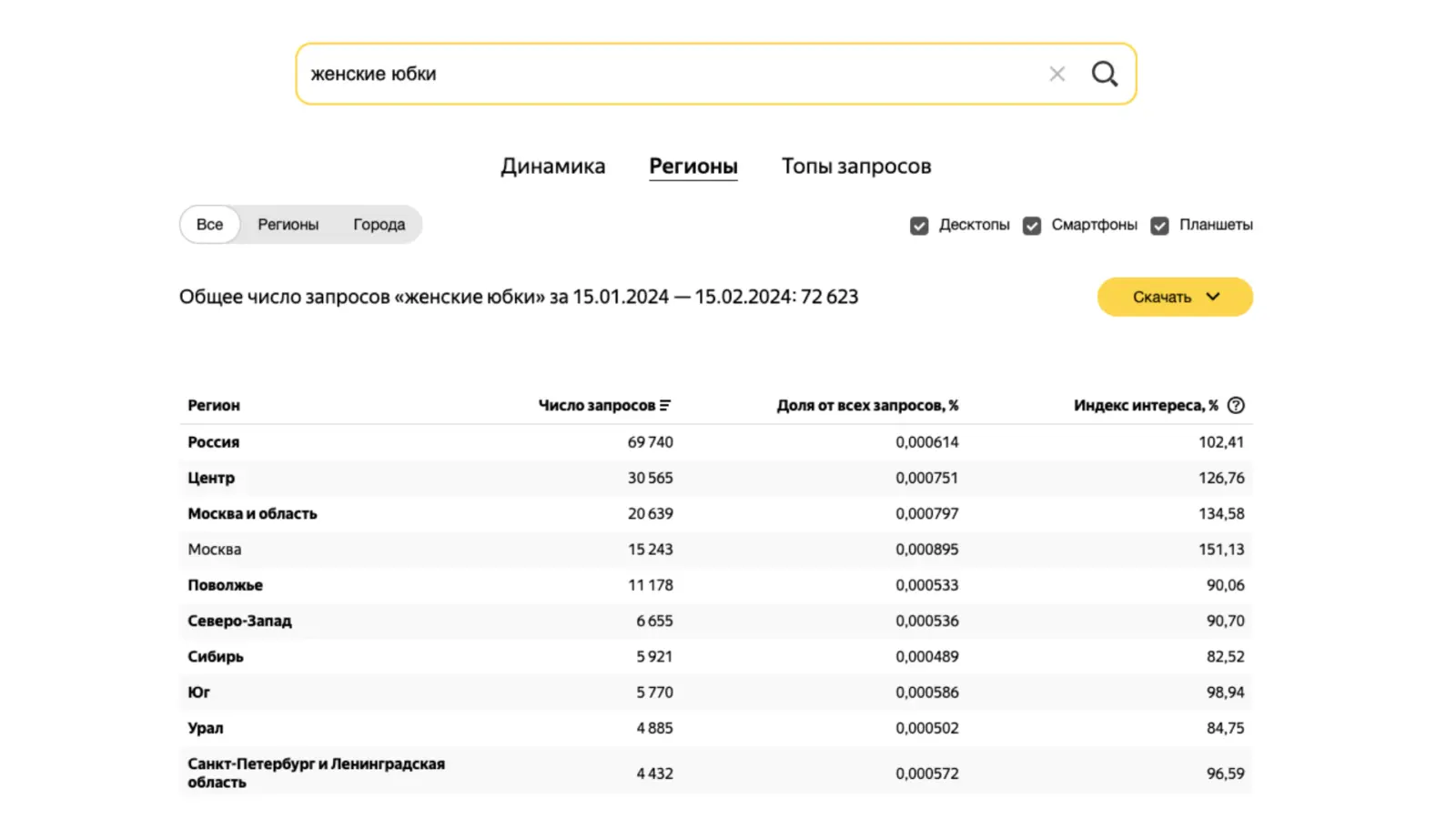Viewport: 1456px width, 819px height.
Task: Click the Северо-Запад region name
Action: coord(239,622)
